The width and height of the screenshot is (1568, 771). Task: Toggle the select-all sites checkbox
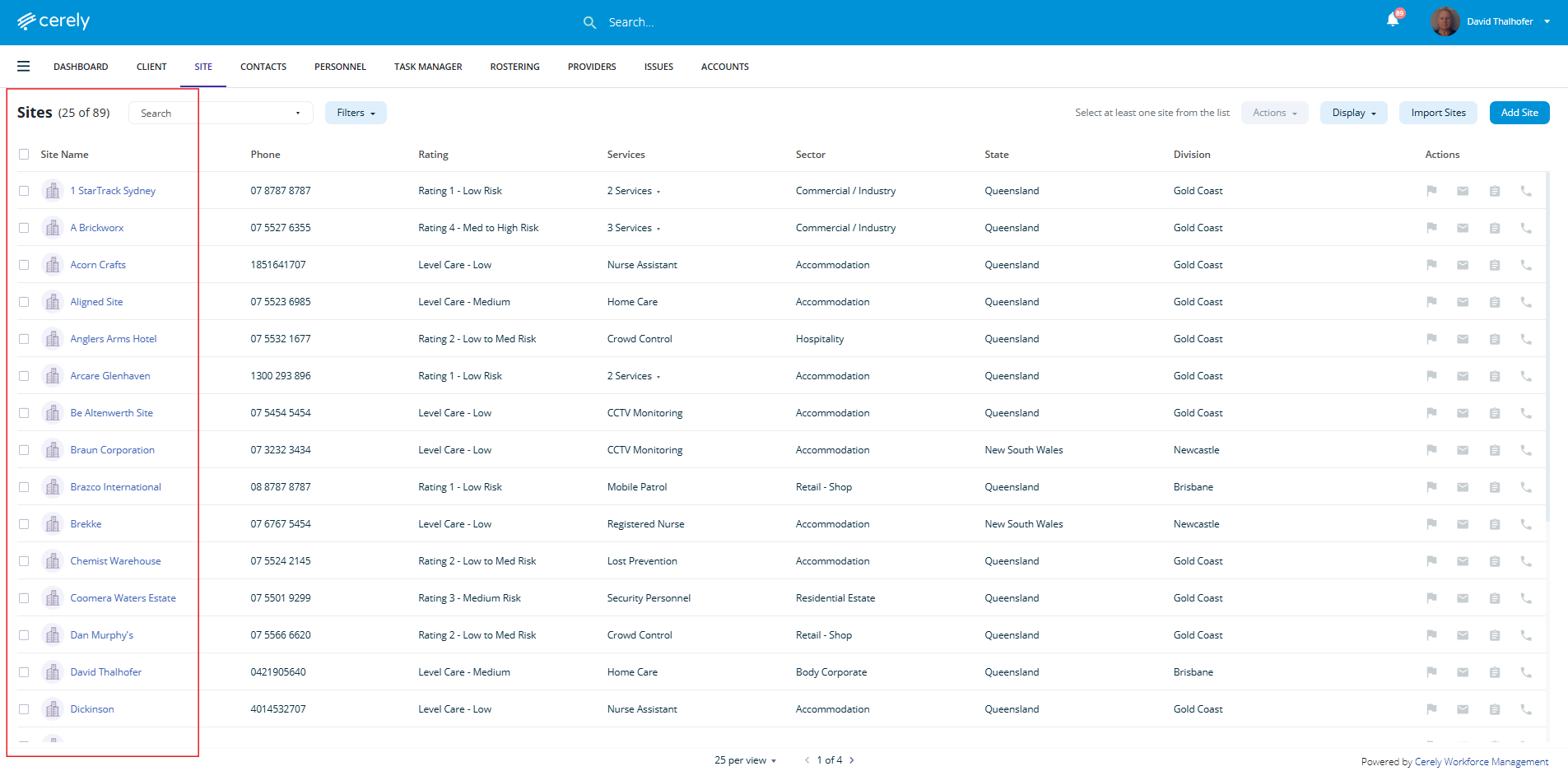click(24, 155)
